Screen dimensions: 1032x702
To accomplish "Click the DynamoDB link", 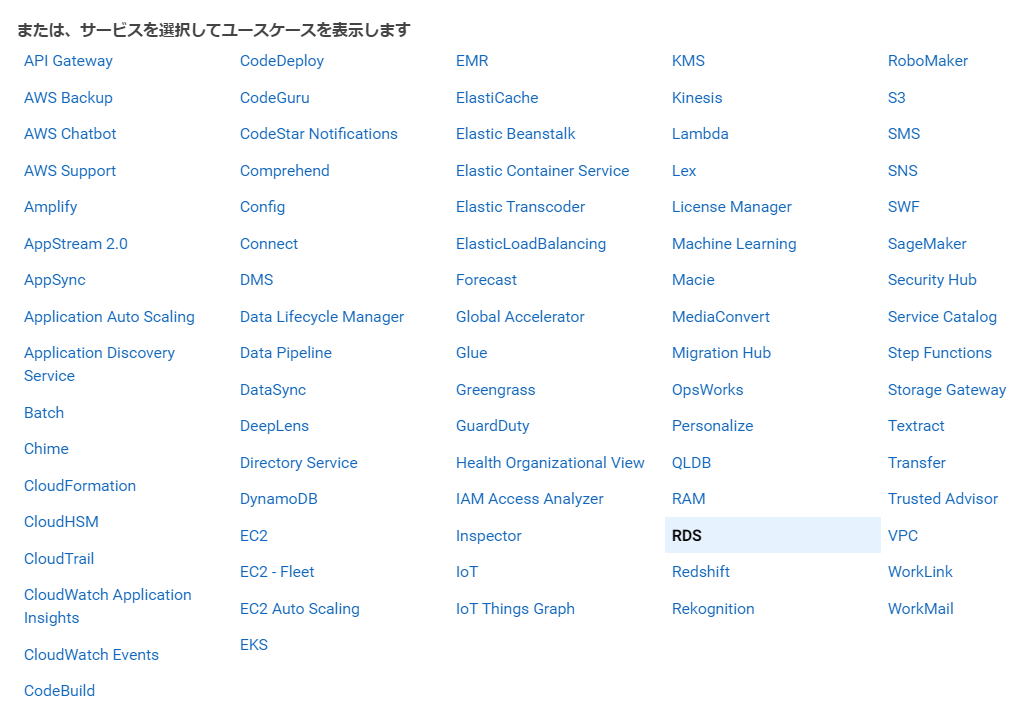I will point(278,499).
